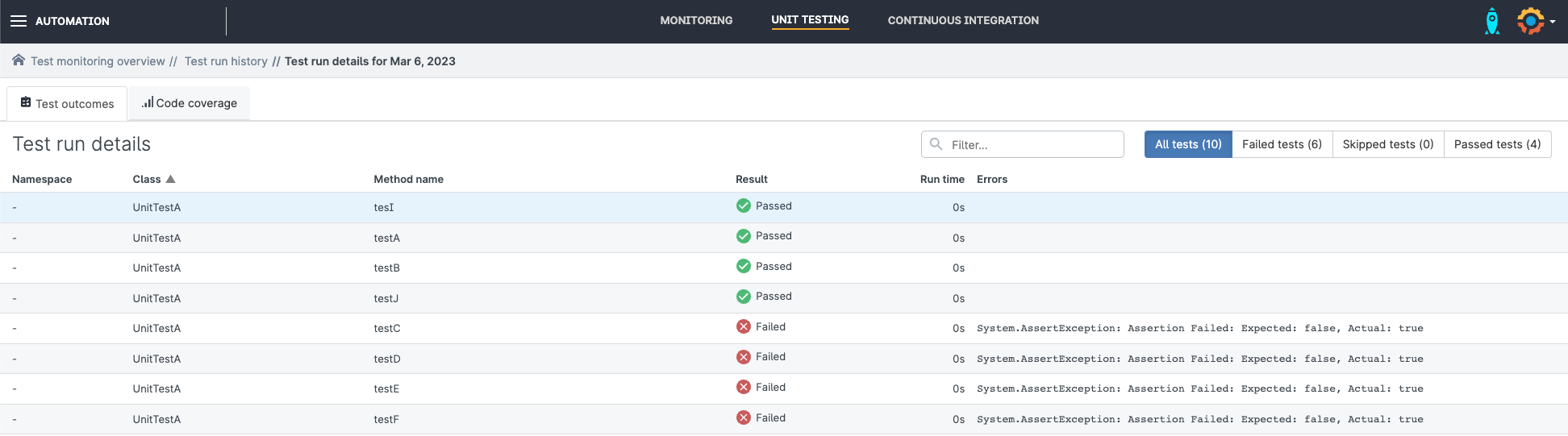Show only Failed tests (6)
The image size is (1568, 436).
1281,144
